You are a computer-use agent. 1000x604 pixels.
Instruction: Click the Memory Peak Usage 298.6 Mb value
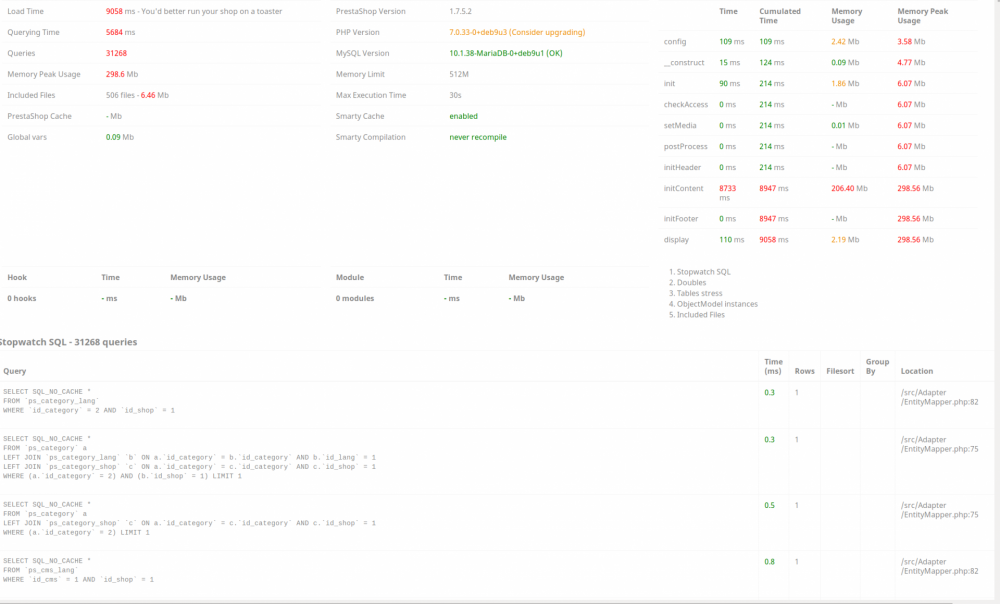123,74
